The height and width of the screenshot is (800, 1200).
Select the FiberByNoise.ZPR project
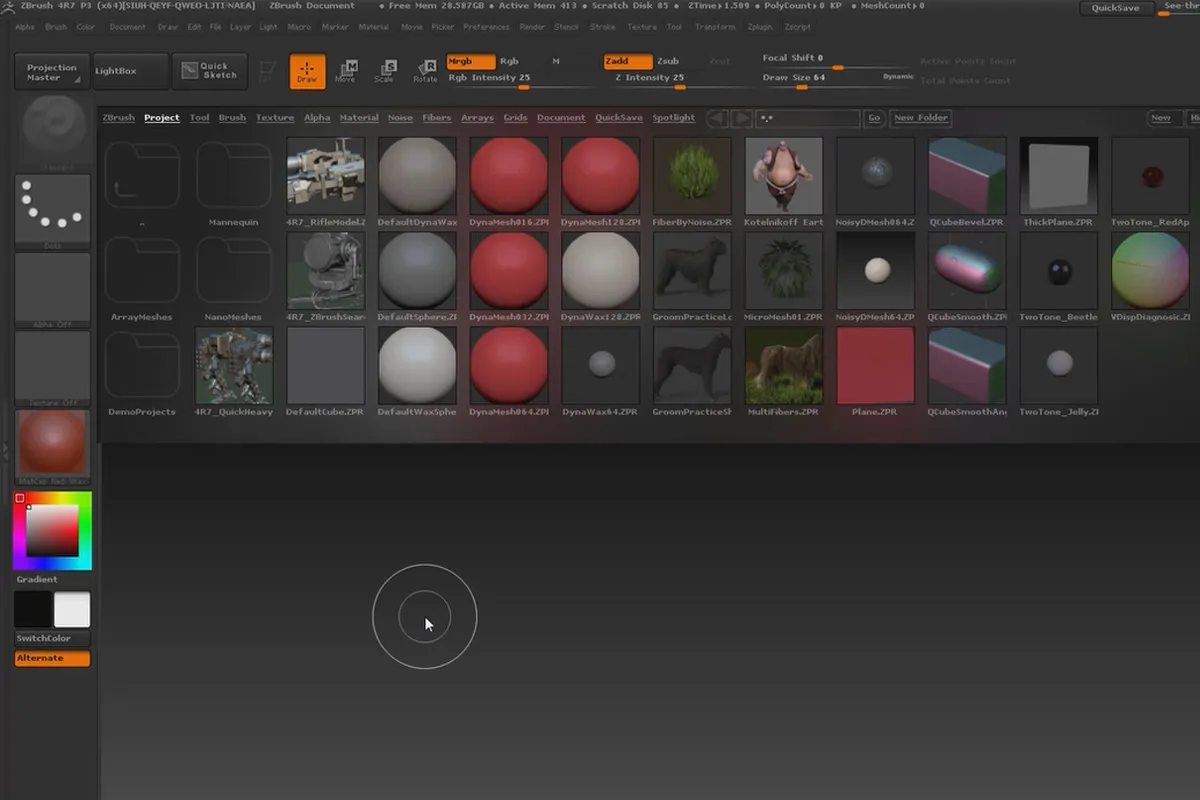(692, 177)
